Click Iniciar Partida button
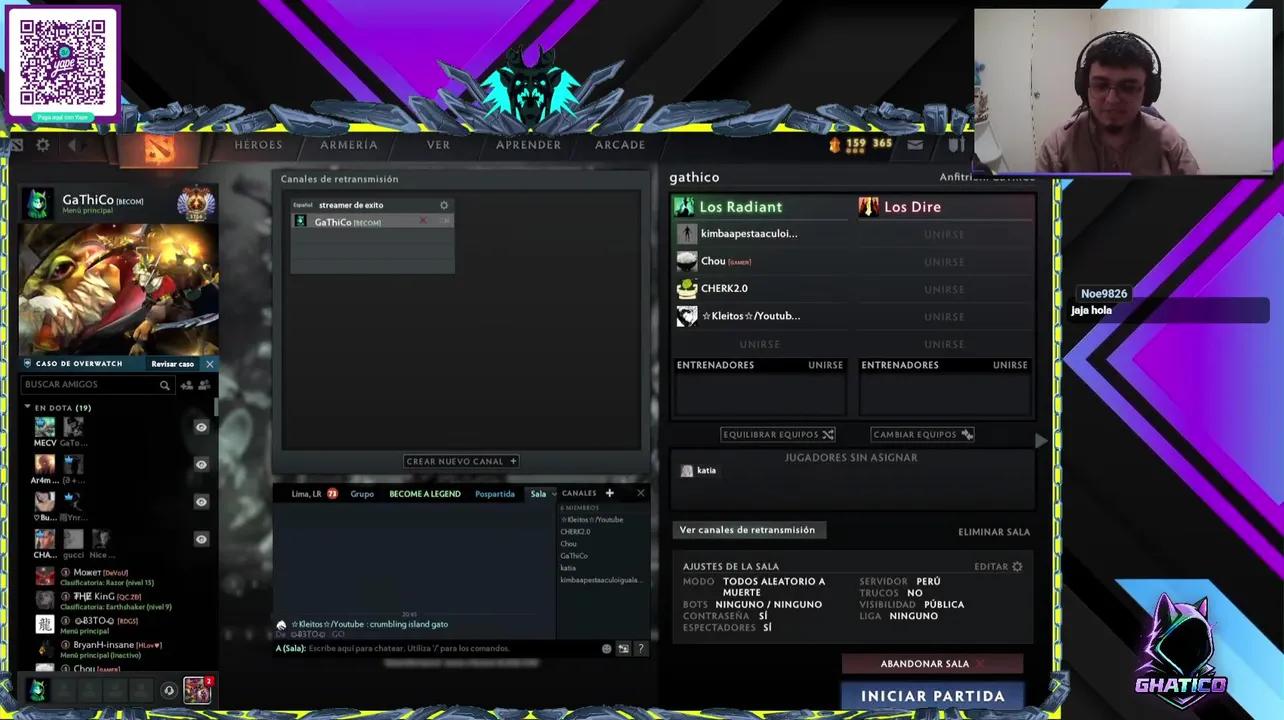Screen dimensions: 1284x720 tap(932, 696)
